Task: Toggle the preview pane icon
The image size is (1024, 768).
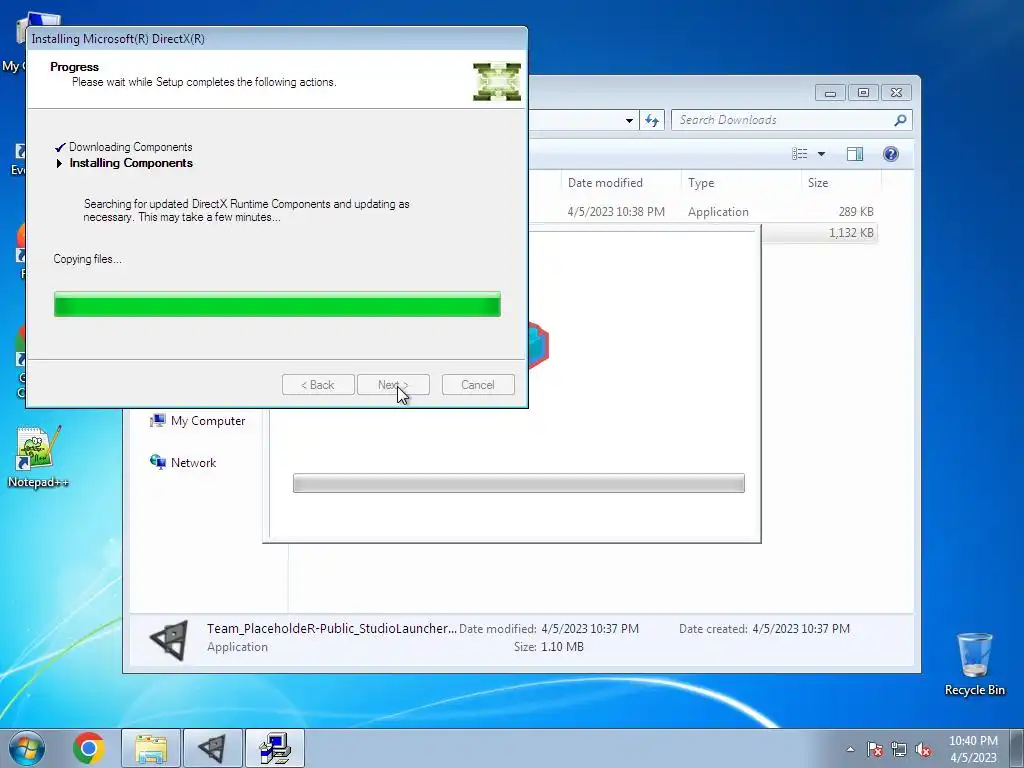Action: pos(855,153)
